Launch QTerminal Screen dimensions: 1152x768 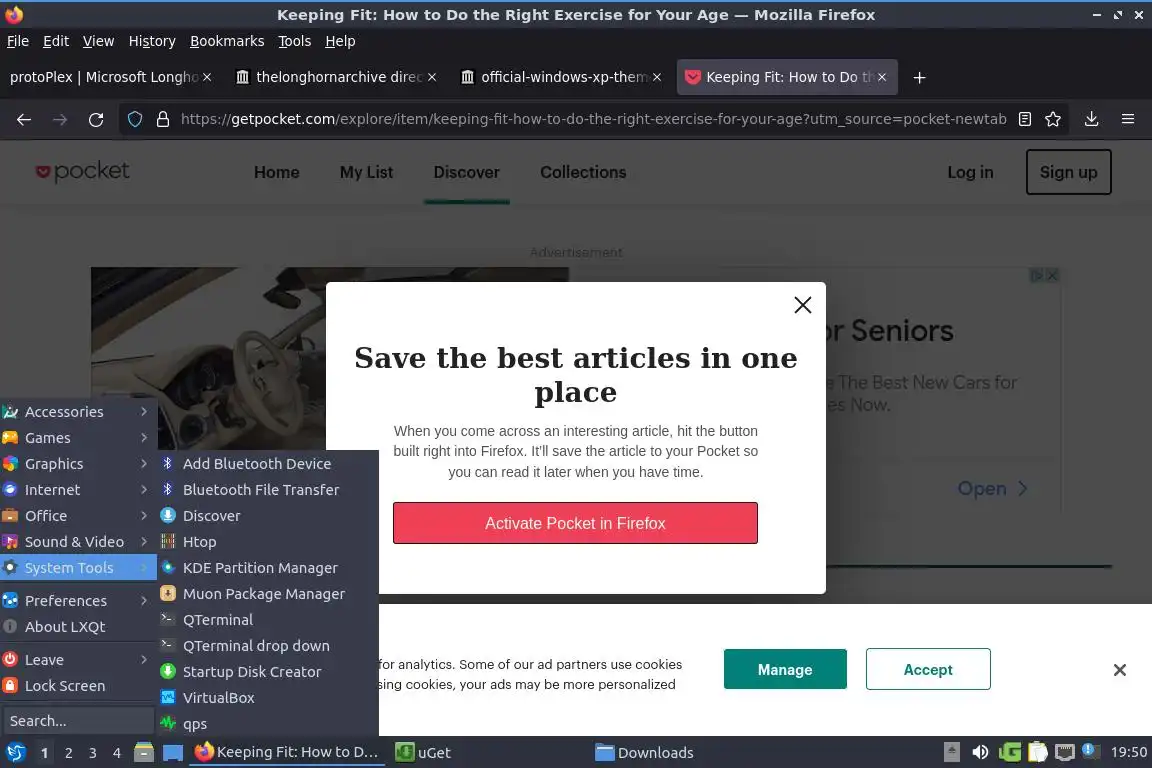pos(268,620)
